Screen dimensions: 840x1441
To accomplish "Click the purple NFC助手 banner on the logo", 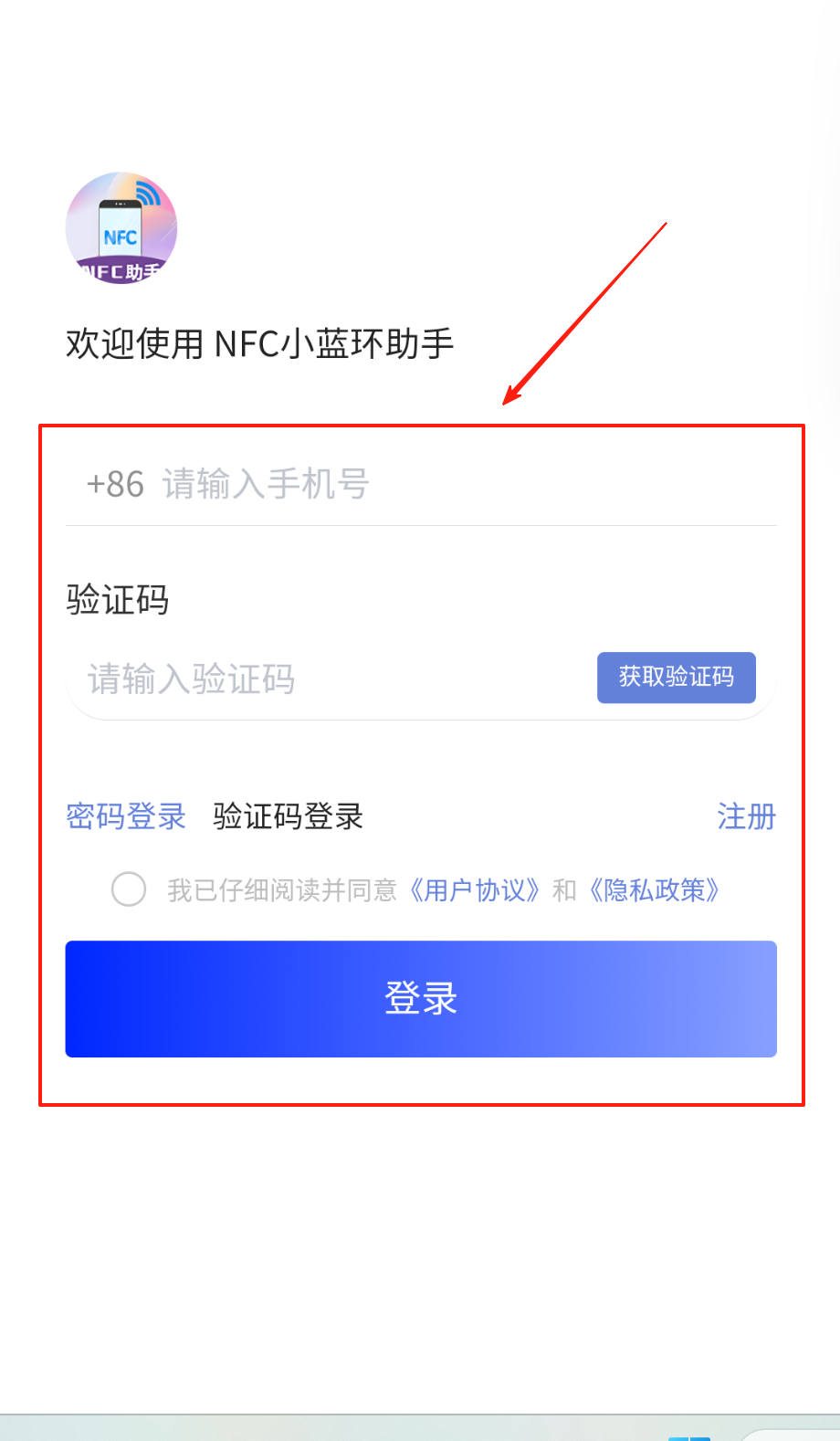I will coord(121,271).
